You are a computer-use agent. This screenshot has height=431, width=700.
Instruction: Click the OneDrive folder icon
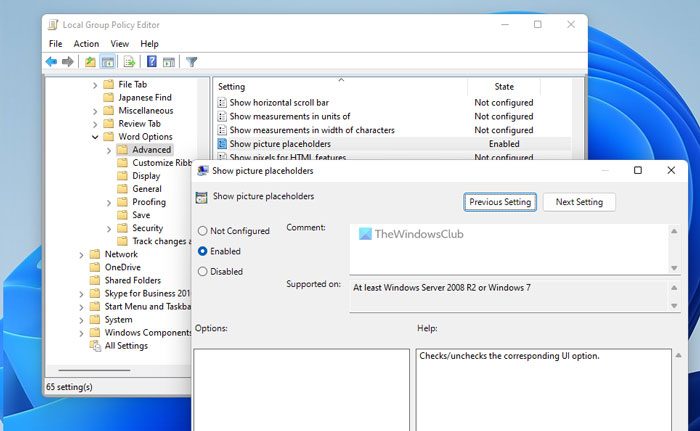(95, 267)
